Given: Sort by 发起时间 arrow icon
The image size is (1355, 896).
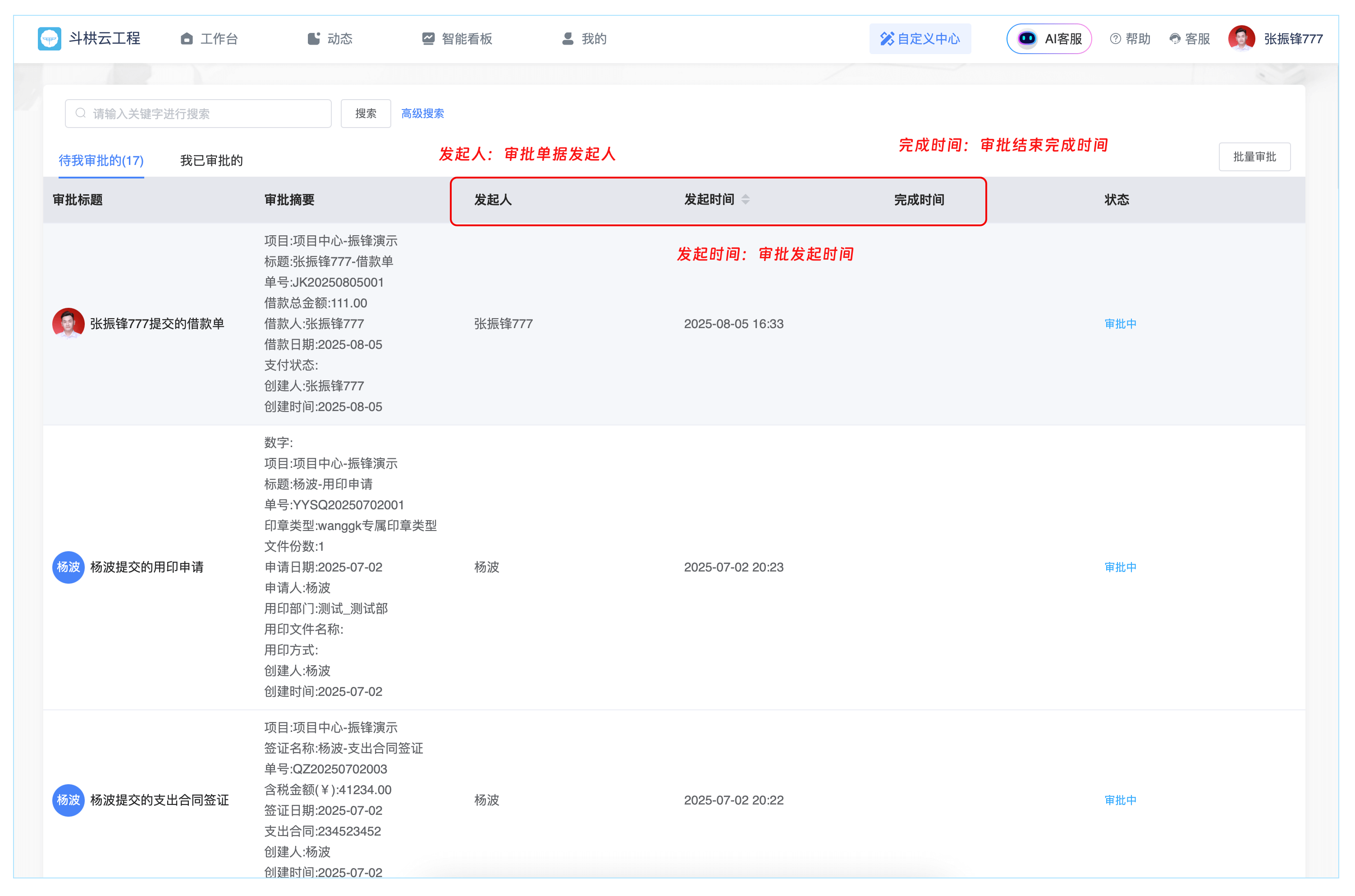Looking at the screenshot, I should click(x=745, y=199).
